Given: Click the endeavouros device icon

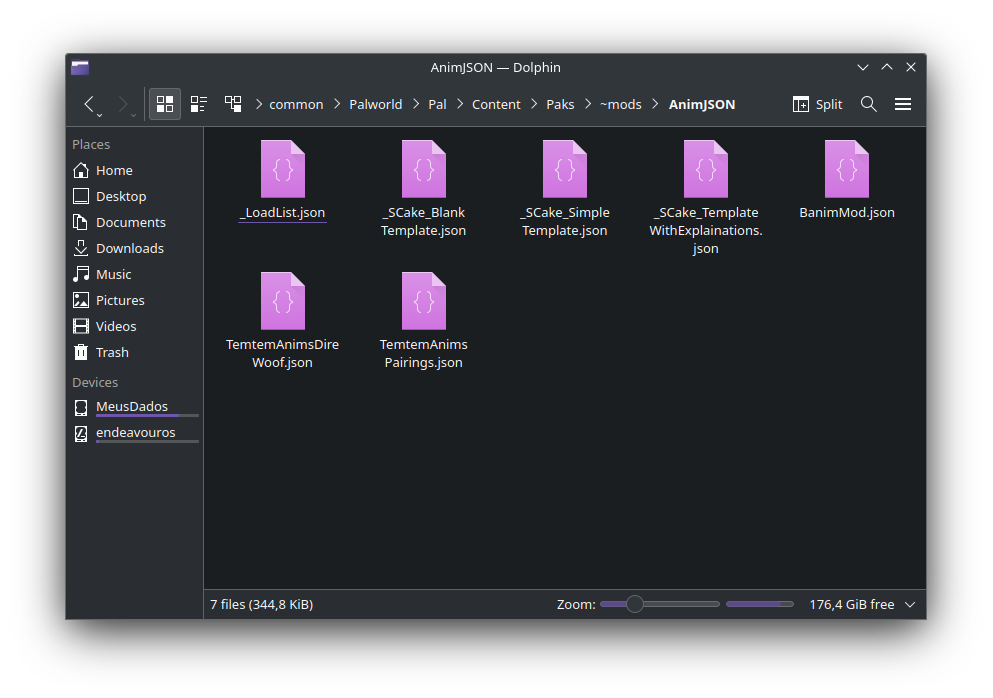Looking at the screenshot, I should coord(81,433).
